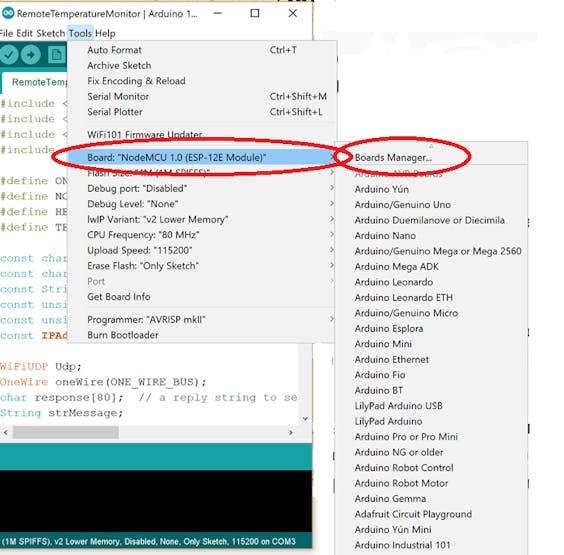Open Serial Monitor from Tools menu
564x555 pixels.
pos(202,96)
